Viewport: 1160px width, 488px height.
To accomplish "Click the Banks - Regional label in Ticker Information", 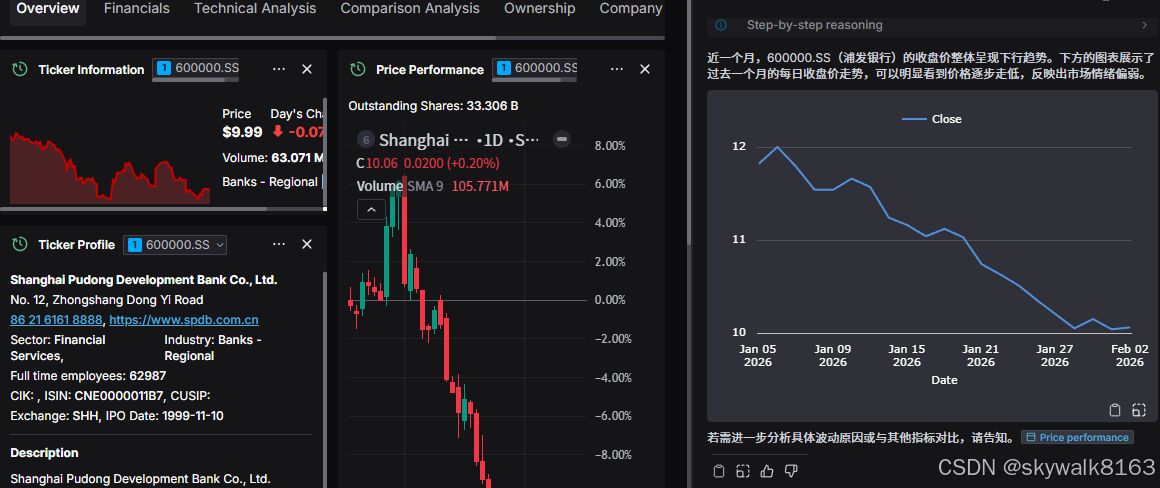I will point(270,182).
